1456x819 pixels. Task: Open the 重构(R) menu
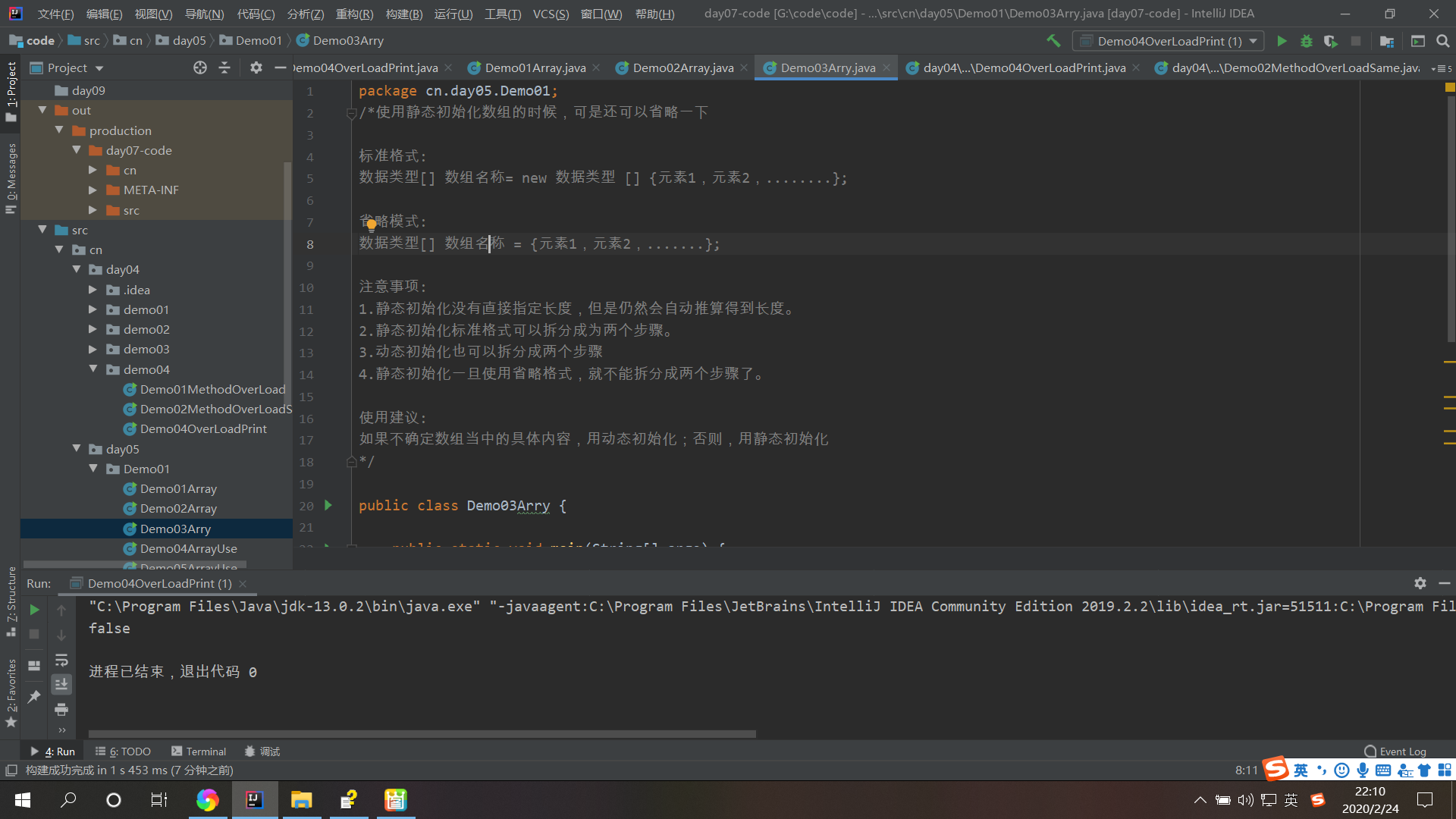click(355, 14)
